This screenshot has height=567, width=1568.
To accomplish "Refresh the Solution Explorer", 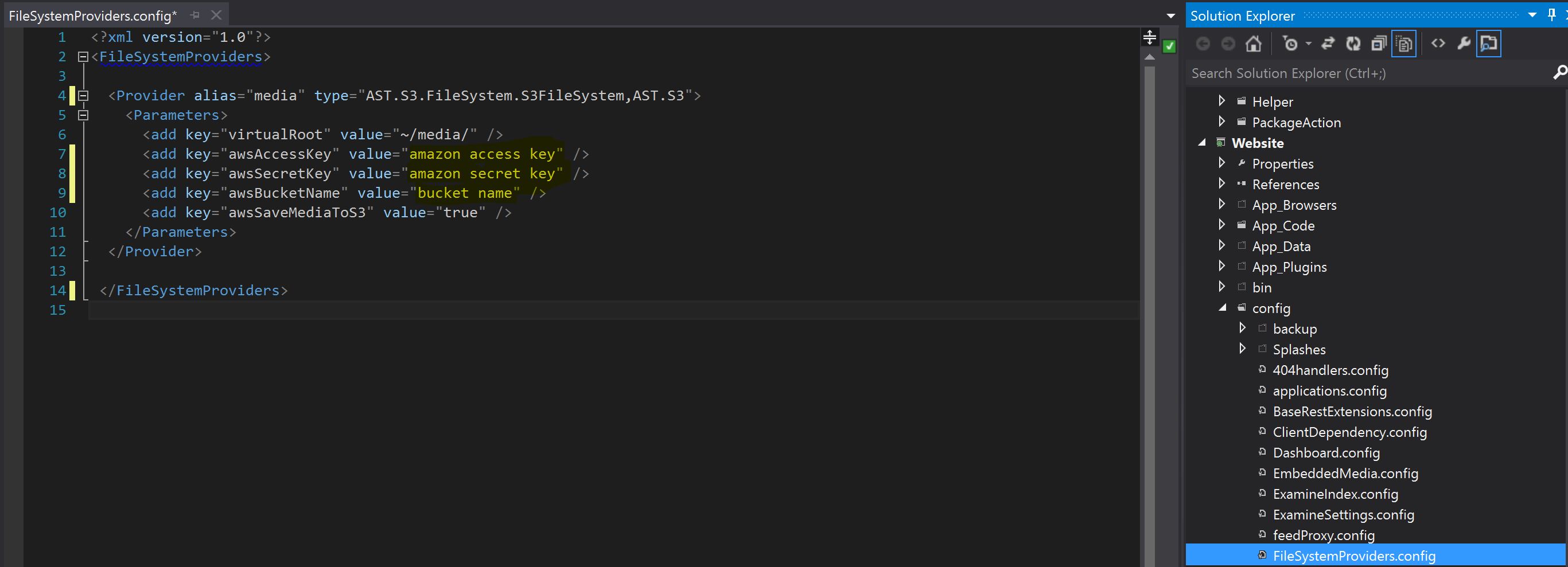I will click(x=1353, y=44).
